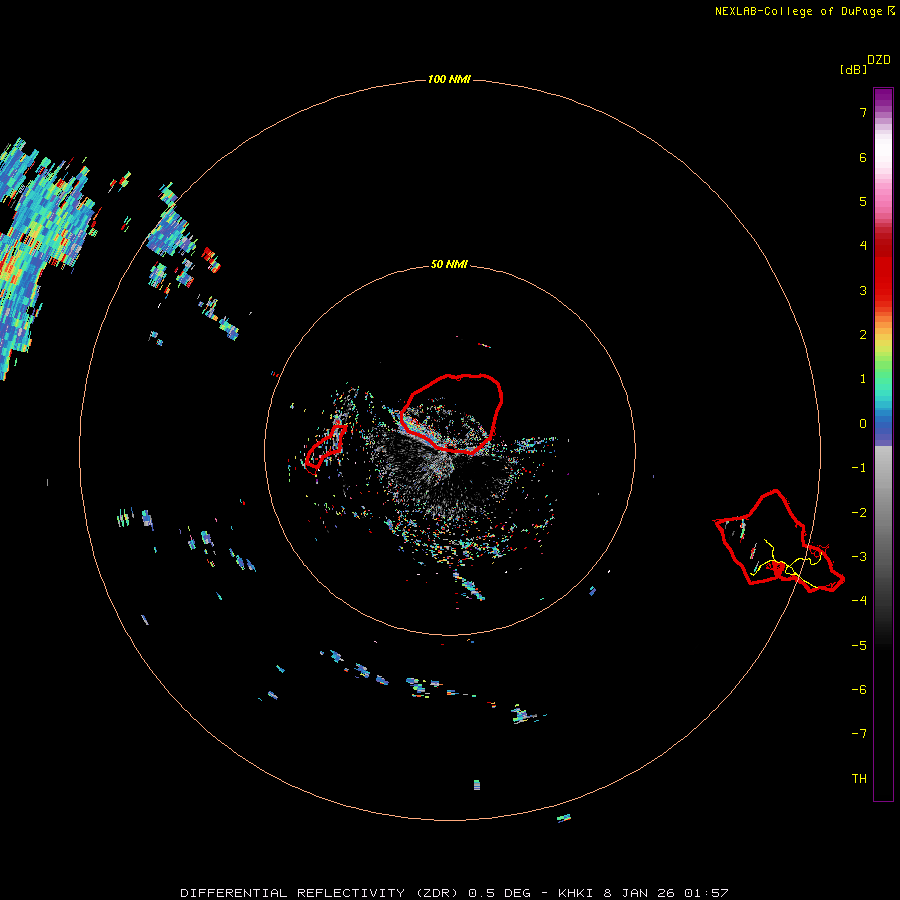
Task: Click the Differential Reflectivity title text at bottom
Action: pos(319,893)
